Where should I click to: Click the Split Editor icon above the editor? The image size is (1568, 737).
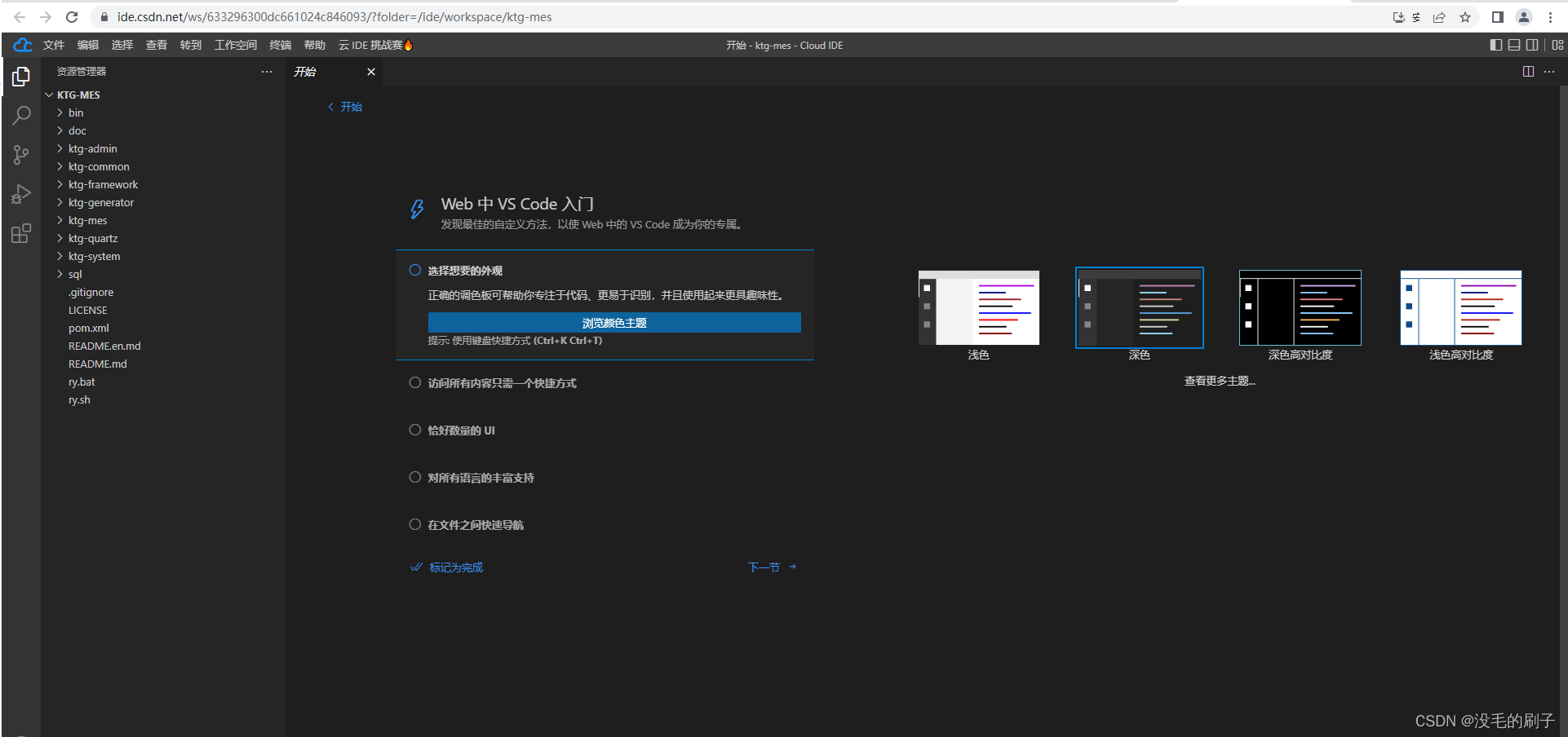[x=1527, y=72]
